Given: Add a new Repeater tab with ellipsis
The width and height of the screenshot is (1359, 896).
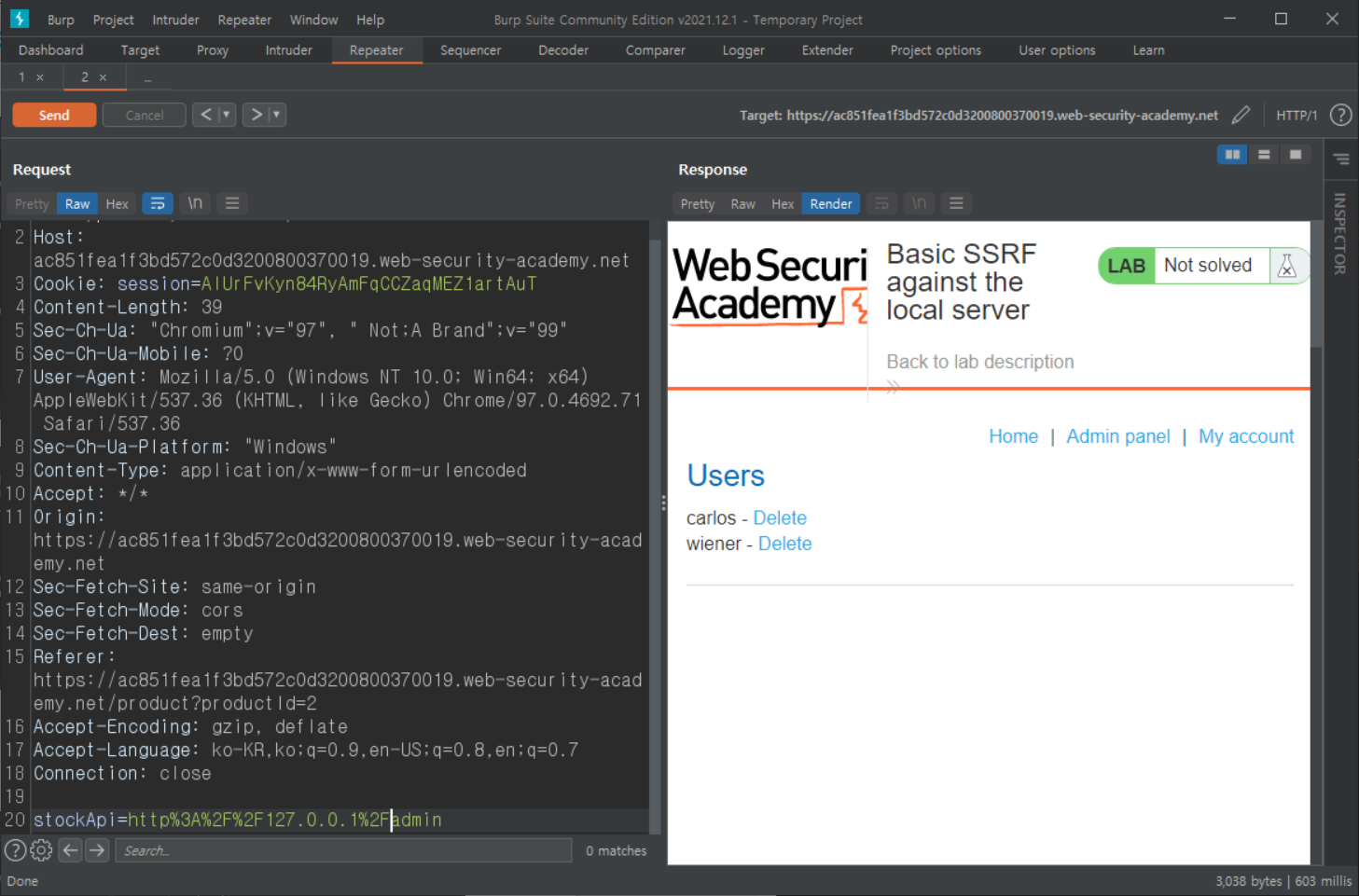Looking at the screenshot, I should tap(147, 78).
